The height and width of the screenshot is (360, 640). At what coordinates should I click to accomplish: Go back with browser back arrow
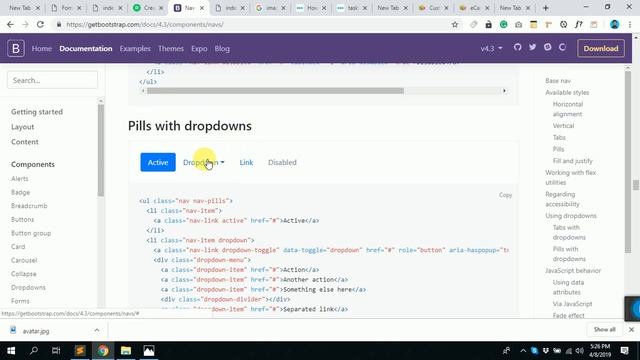[10, 24]
